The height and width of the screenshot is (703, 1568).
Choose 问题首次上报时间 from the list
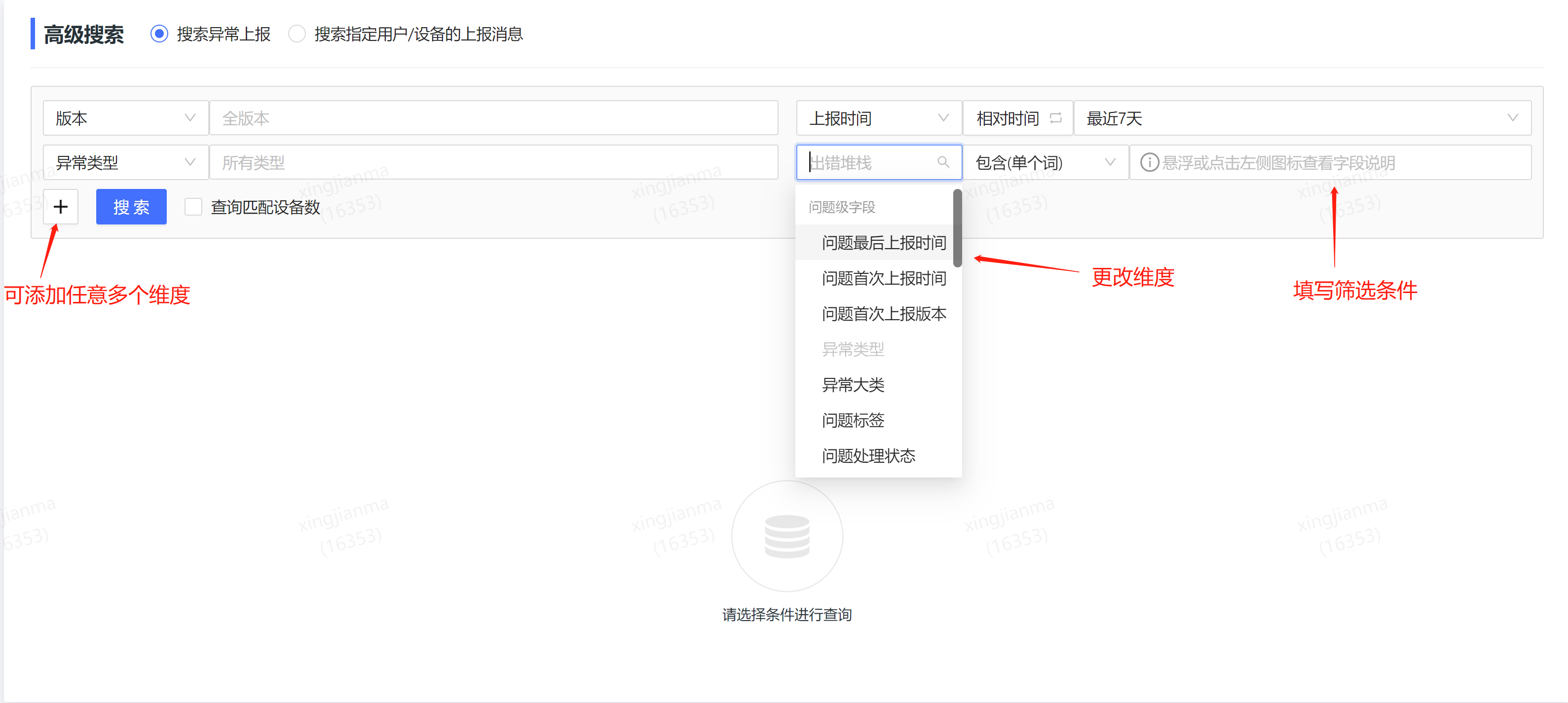[875, 278]
